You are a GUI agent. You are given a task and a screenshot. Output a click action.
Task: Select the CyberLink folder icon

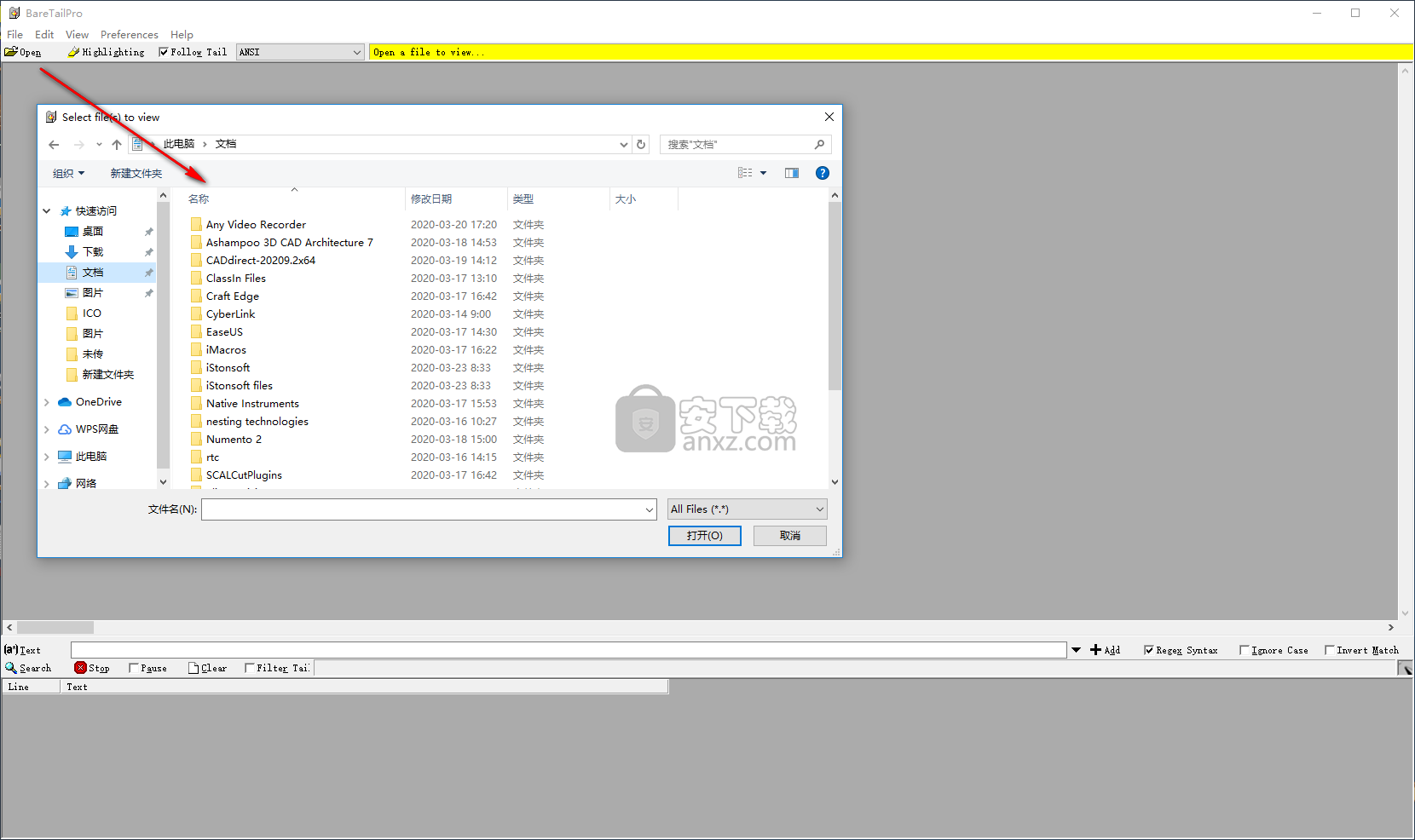pyautogui.click(x=196, y=314)
